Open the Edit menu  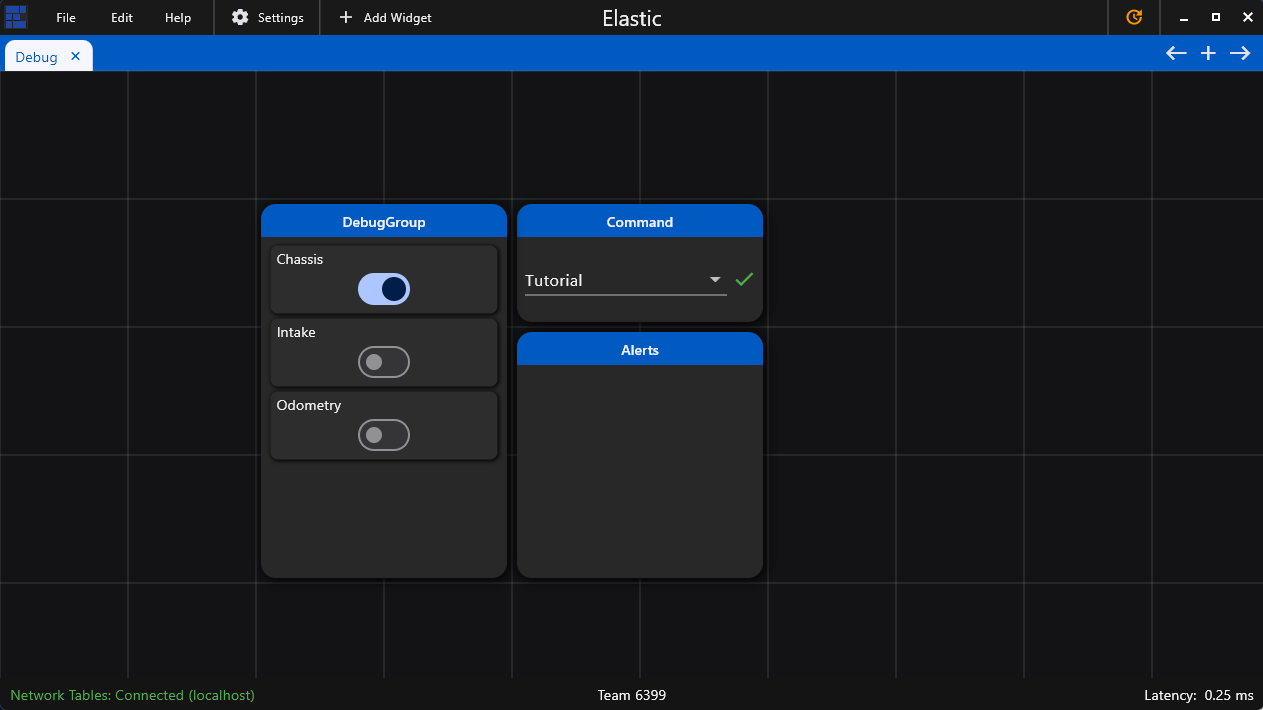[122, 17]
